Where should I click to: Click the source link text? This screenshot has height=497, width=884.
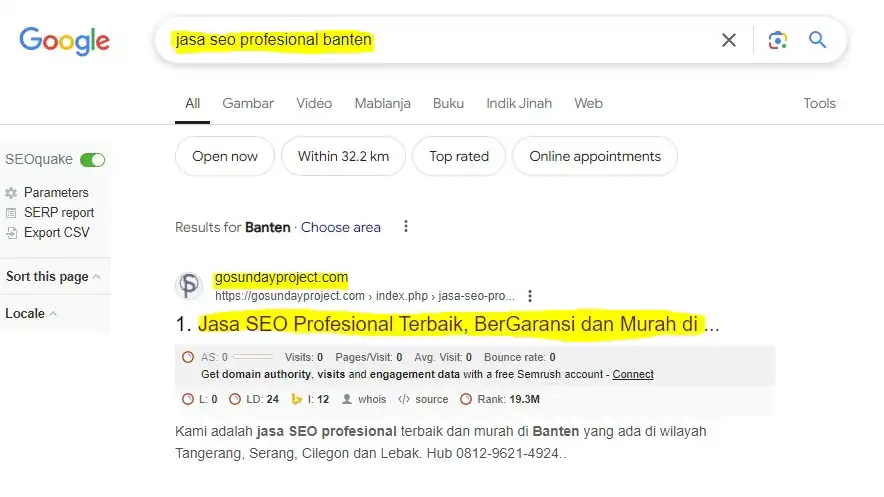pyautogui.click(x=431, y=400)
